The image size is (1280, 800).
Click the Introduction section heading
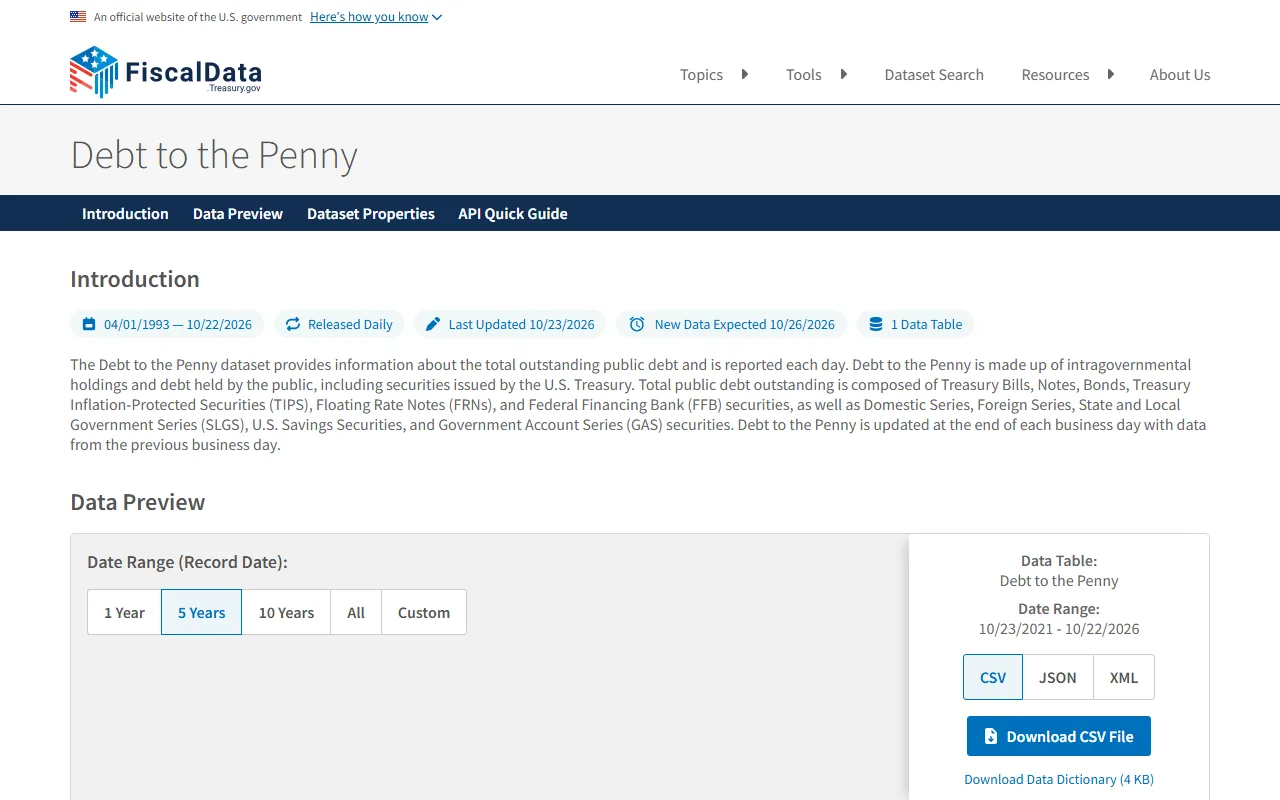(x=135, y=279)
